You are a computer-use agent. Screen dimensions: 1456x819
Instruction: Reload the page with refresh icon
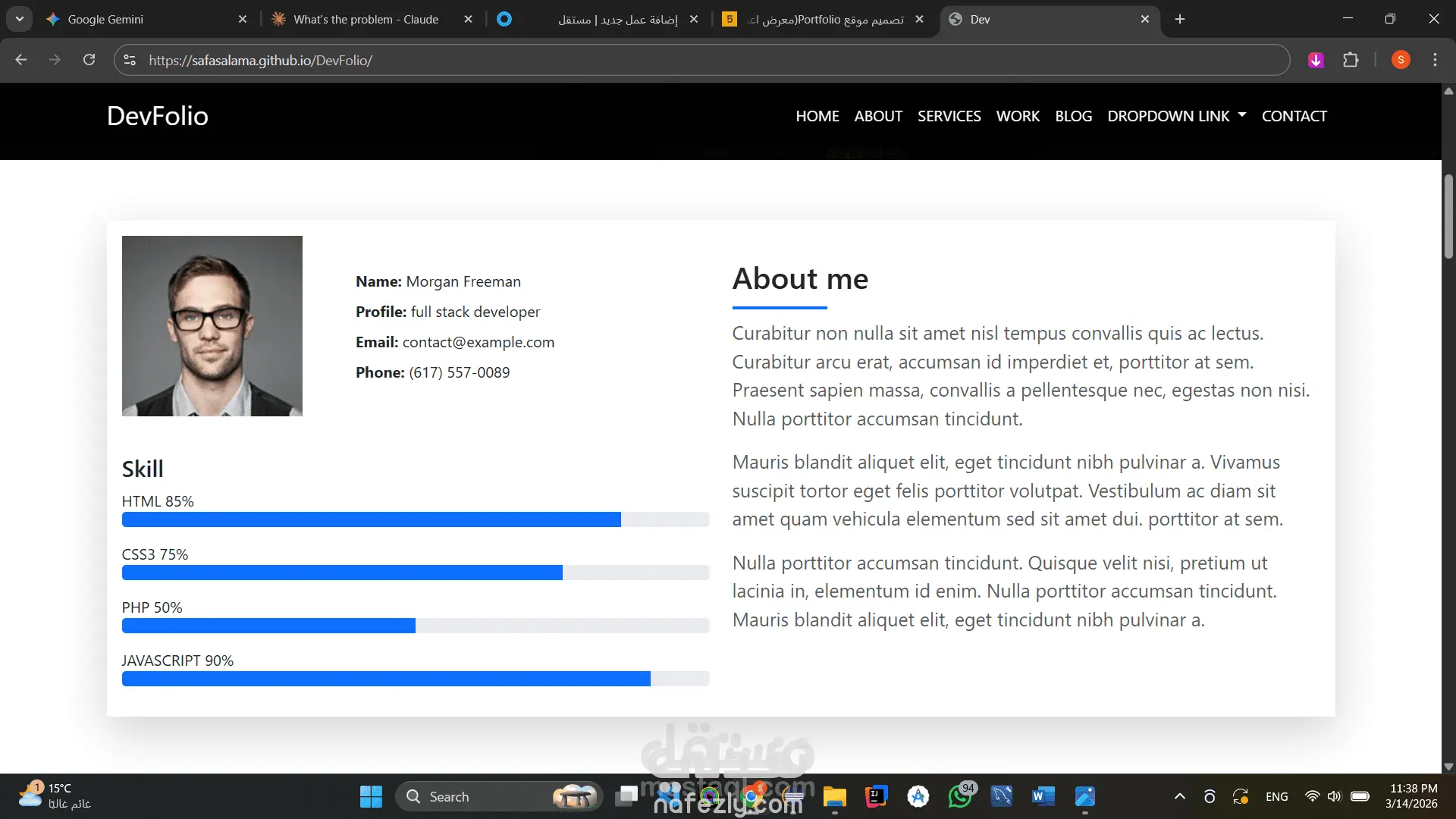89,60
